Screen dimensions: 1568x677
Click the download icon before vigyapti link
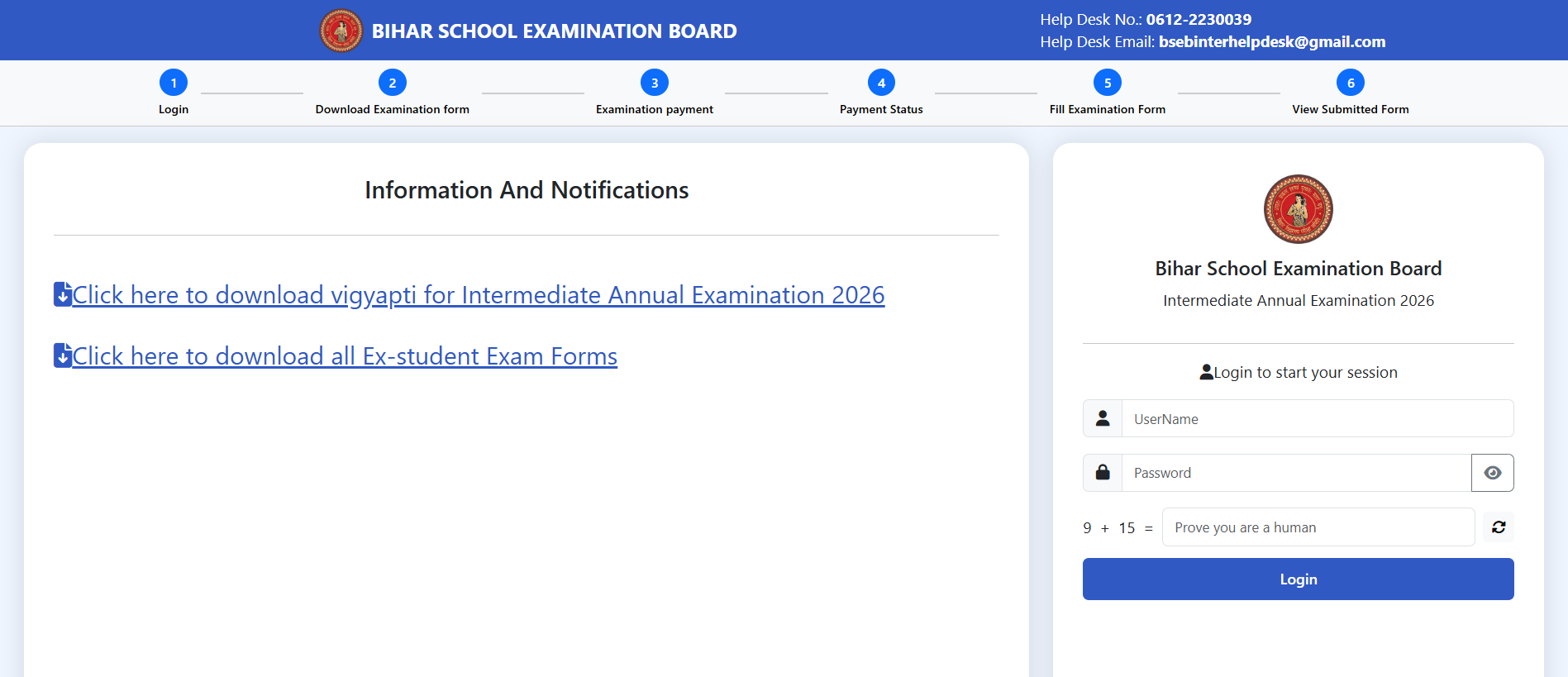click(63, 294)
